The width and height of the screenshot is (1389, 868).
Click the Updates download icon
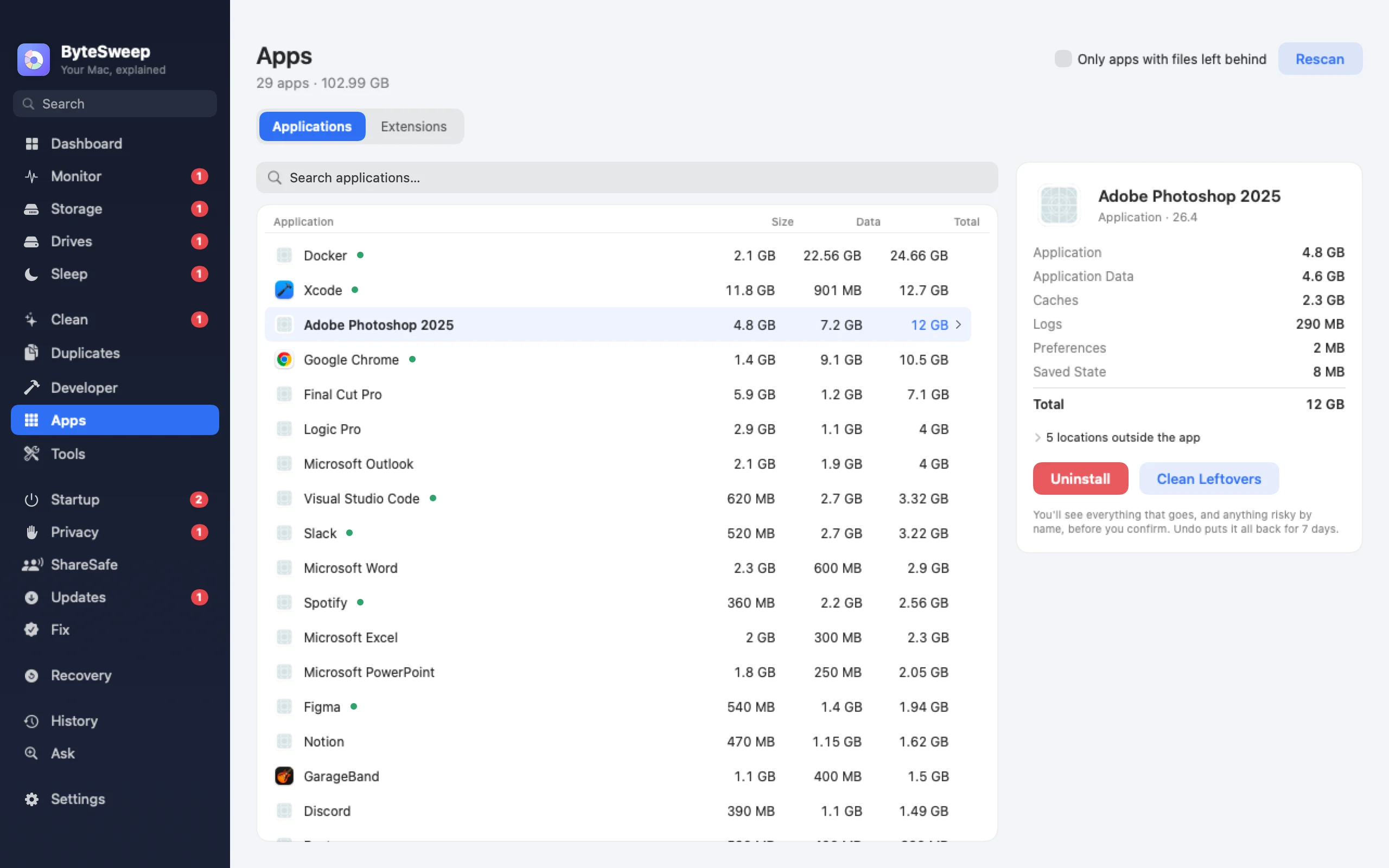click(31, 597)
